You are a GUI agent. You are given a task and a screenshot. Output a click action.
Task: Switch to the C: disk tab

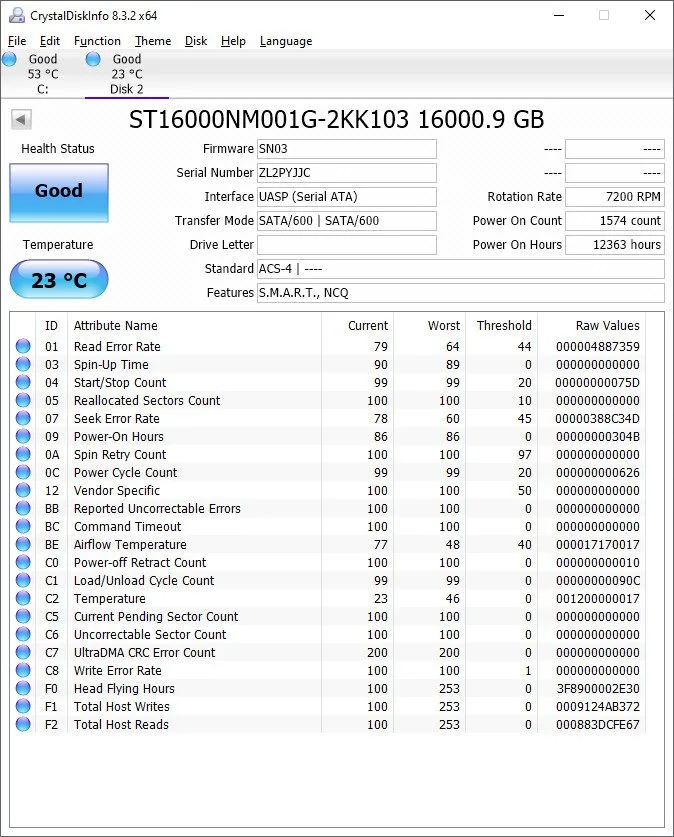click(42, 74)
